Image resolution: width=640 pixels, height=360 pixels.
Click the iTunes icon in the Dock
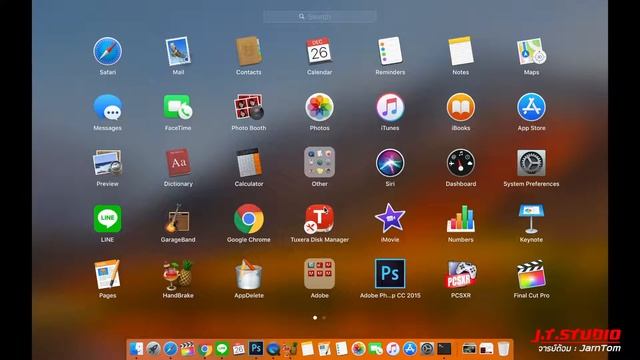pyautogui.click(x=393, y=349)
